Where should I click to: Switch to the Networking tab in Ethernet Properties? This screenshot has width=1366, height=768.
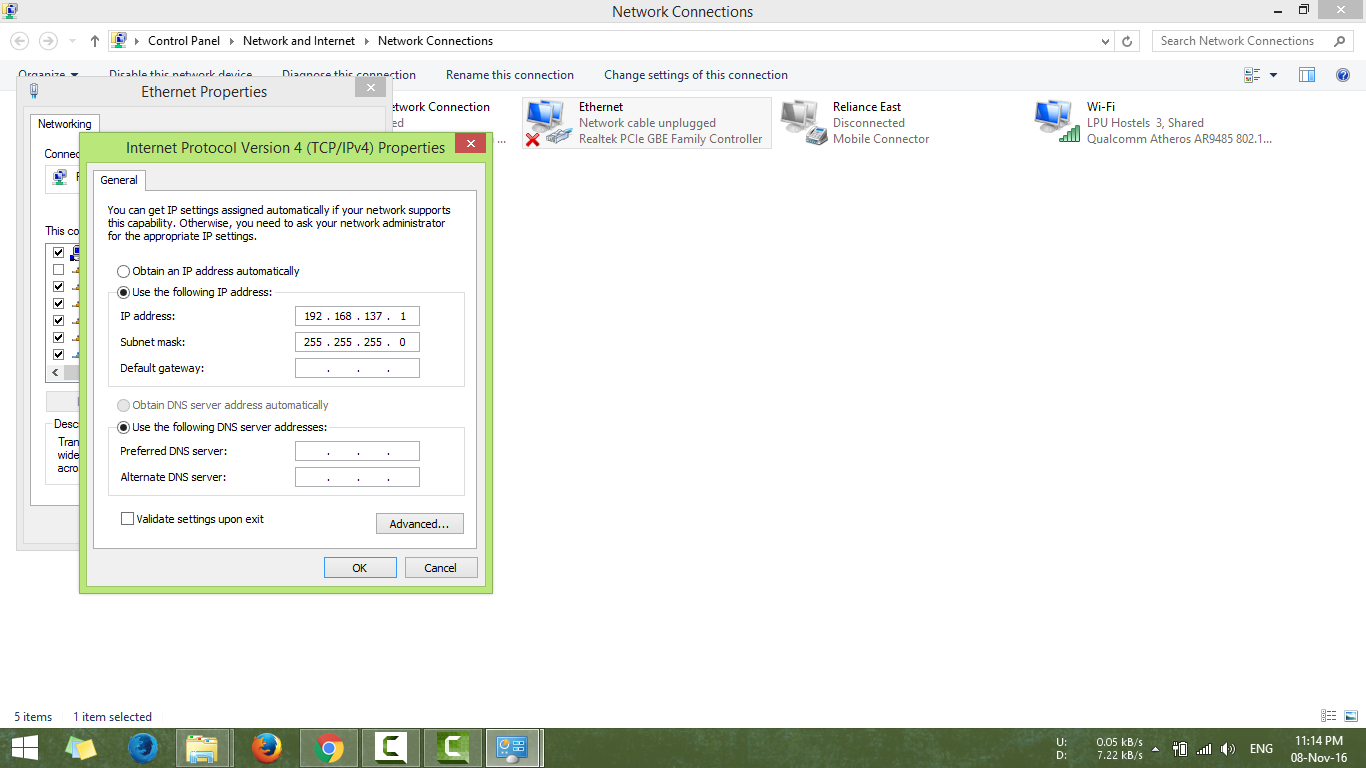coord(64,123)
